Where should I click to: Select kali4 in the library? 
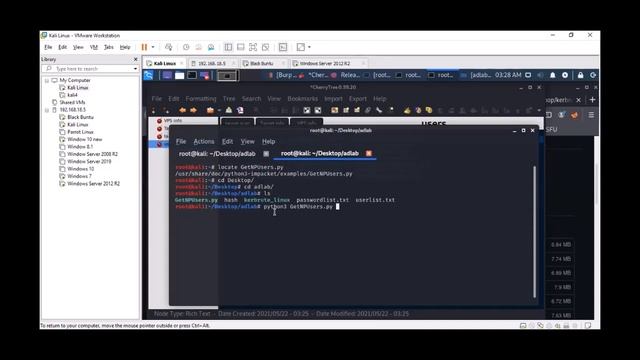click(72, 95)
